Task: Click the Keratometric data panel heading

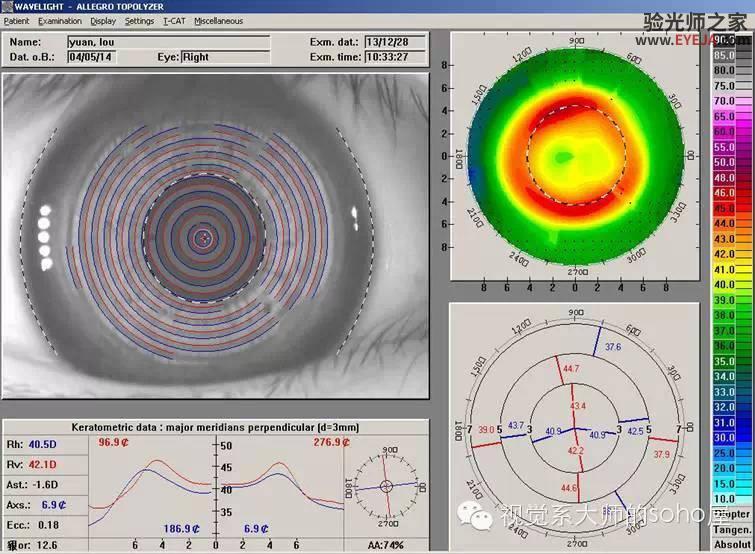Action: (215, 427)
